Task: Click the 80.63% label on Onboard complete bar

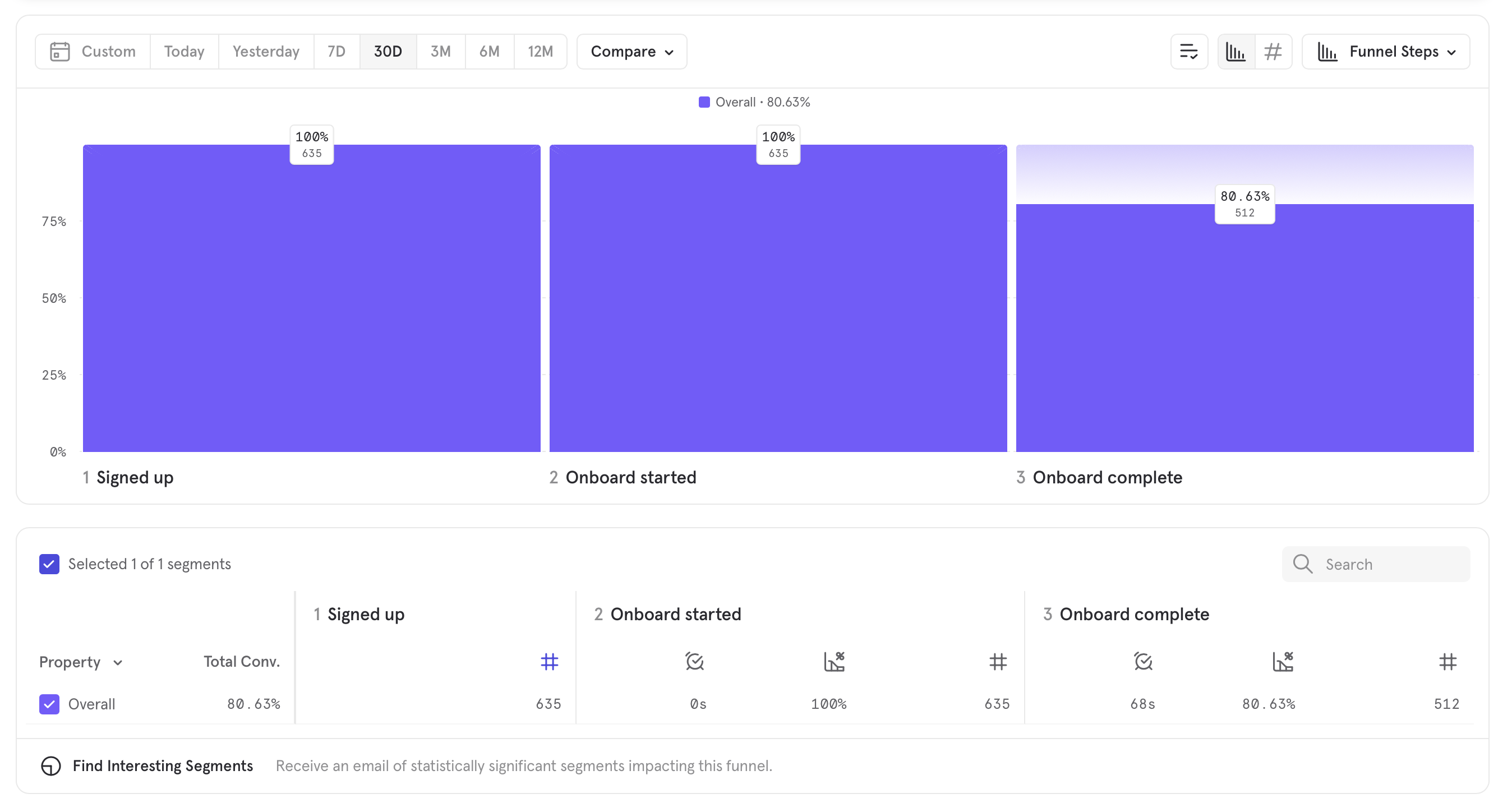Action: click(1244, 204)
